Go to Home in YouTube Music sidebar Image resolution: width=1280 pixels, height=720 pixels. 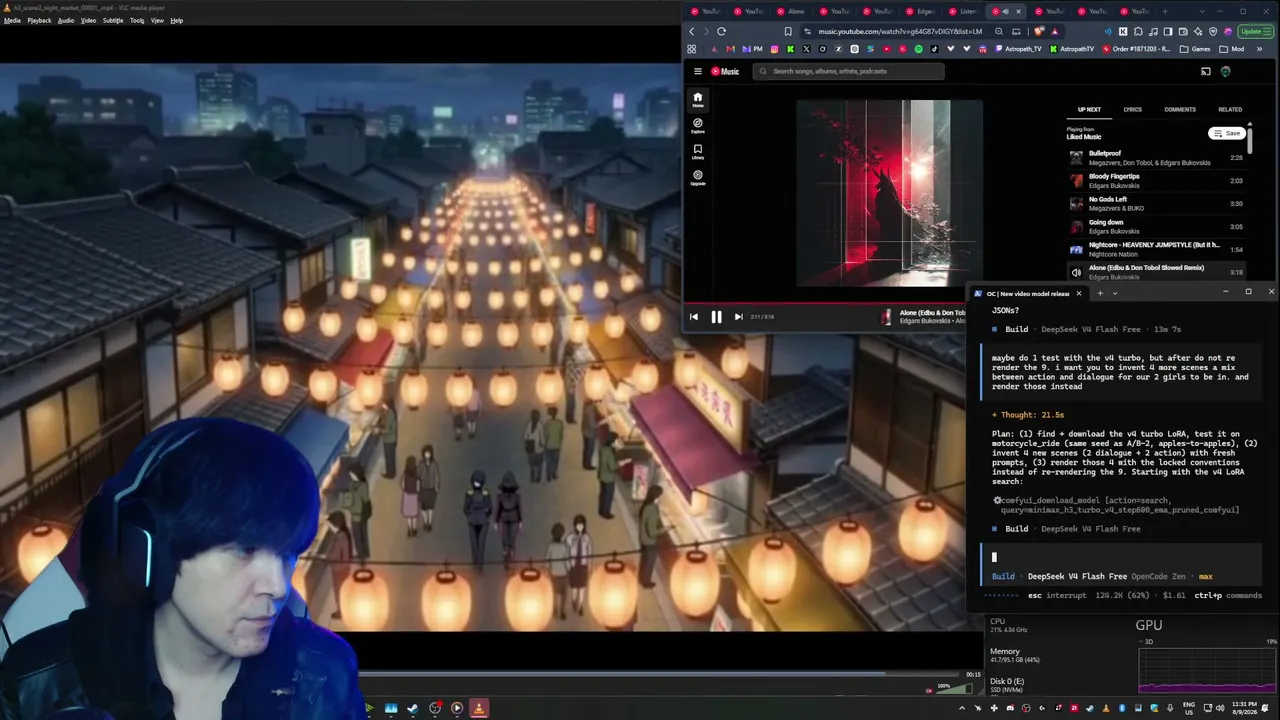click(698, 99)
